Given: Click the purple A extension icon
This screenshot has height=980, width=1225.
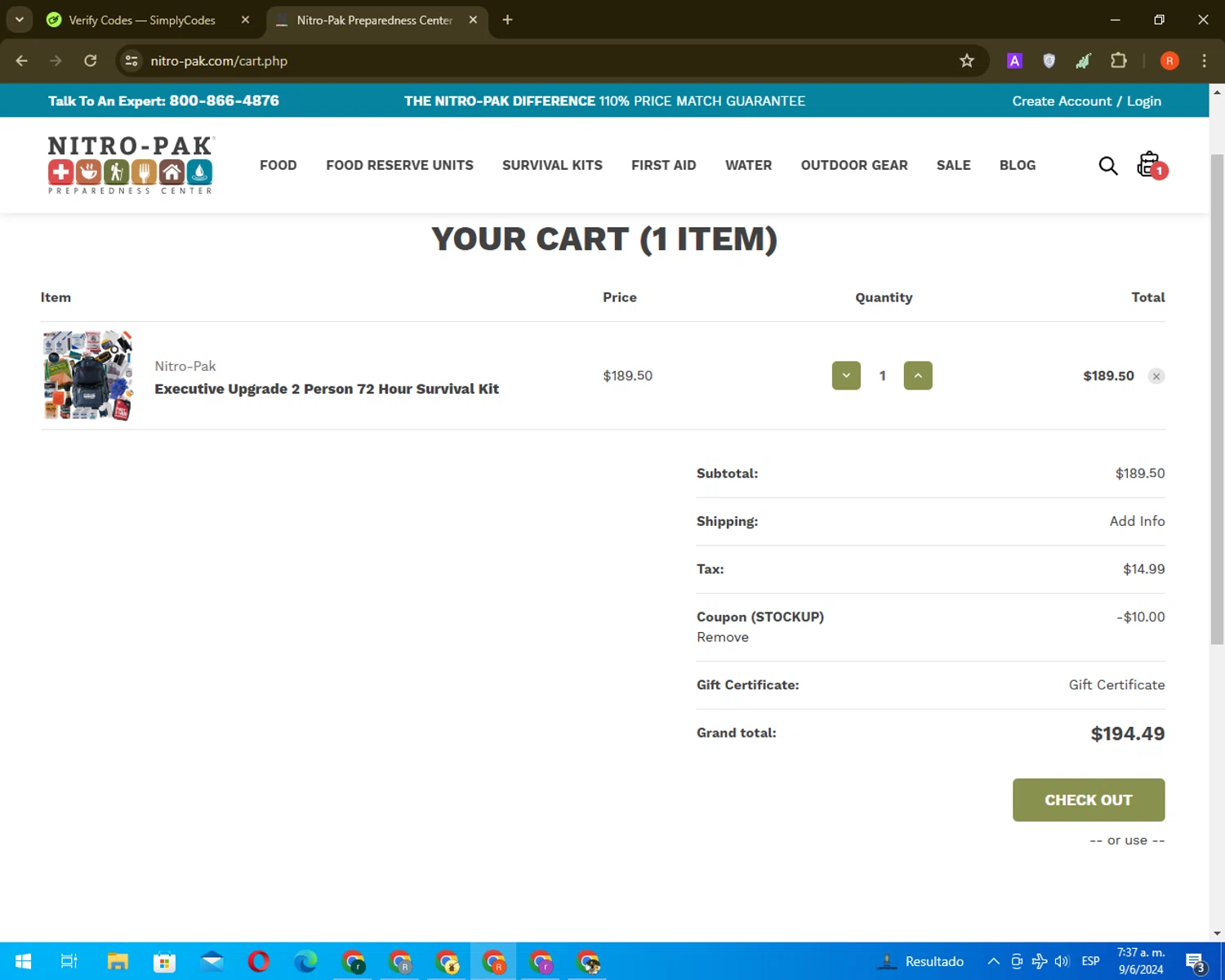Looking at the screenshot, I should 1014,60.
